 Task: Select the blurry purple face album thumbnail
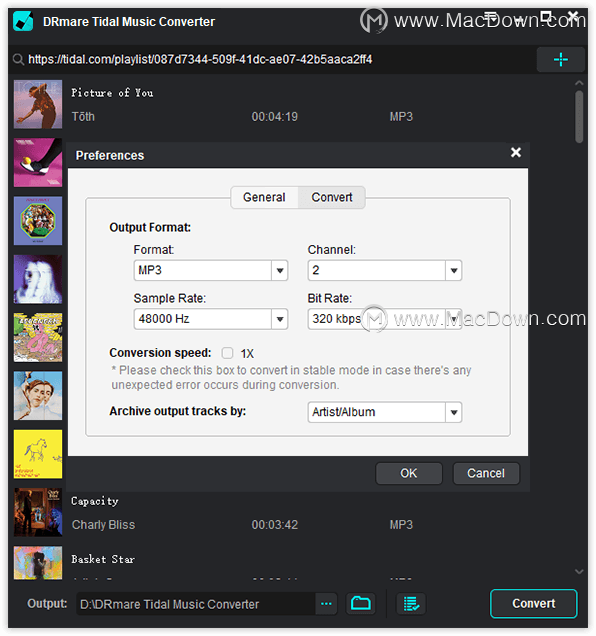38,279
